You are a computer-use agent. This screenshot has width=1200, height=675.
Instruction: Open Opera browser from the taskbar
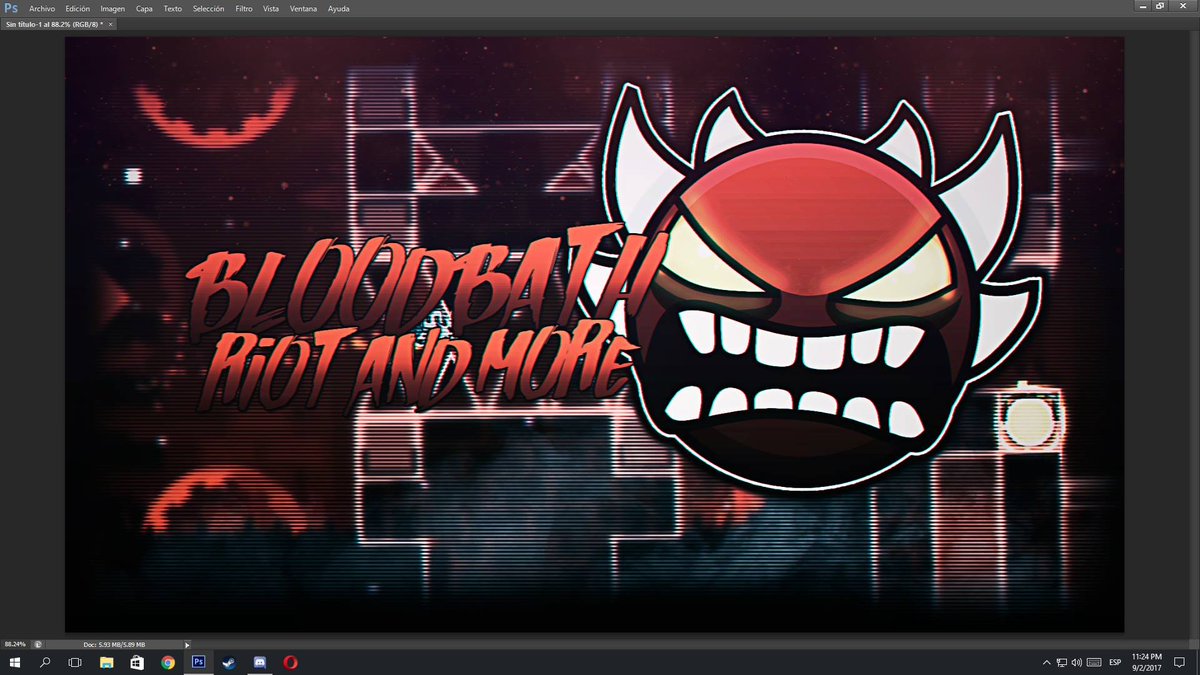[291, 662]
